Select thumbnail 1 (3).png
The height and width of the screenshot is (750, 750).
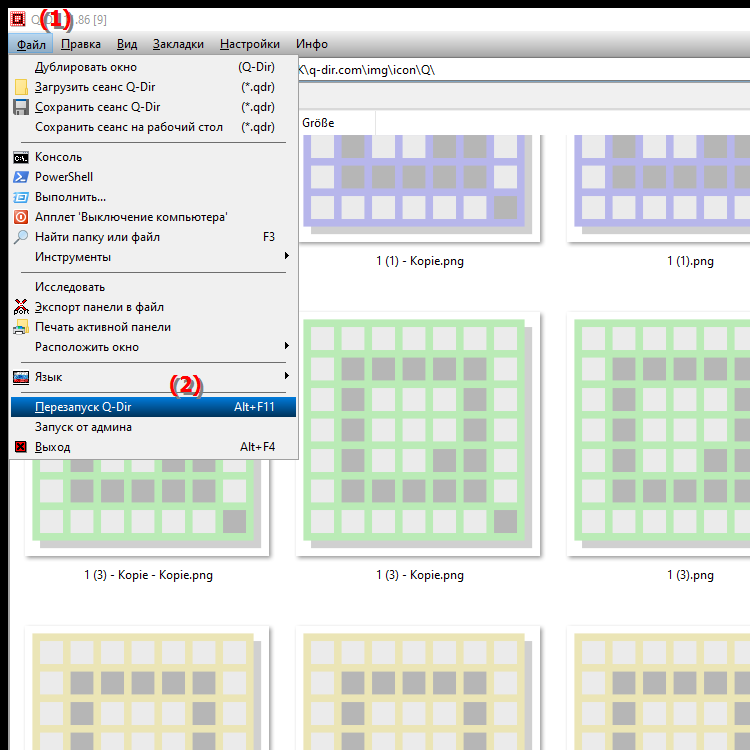659,434
